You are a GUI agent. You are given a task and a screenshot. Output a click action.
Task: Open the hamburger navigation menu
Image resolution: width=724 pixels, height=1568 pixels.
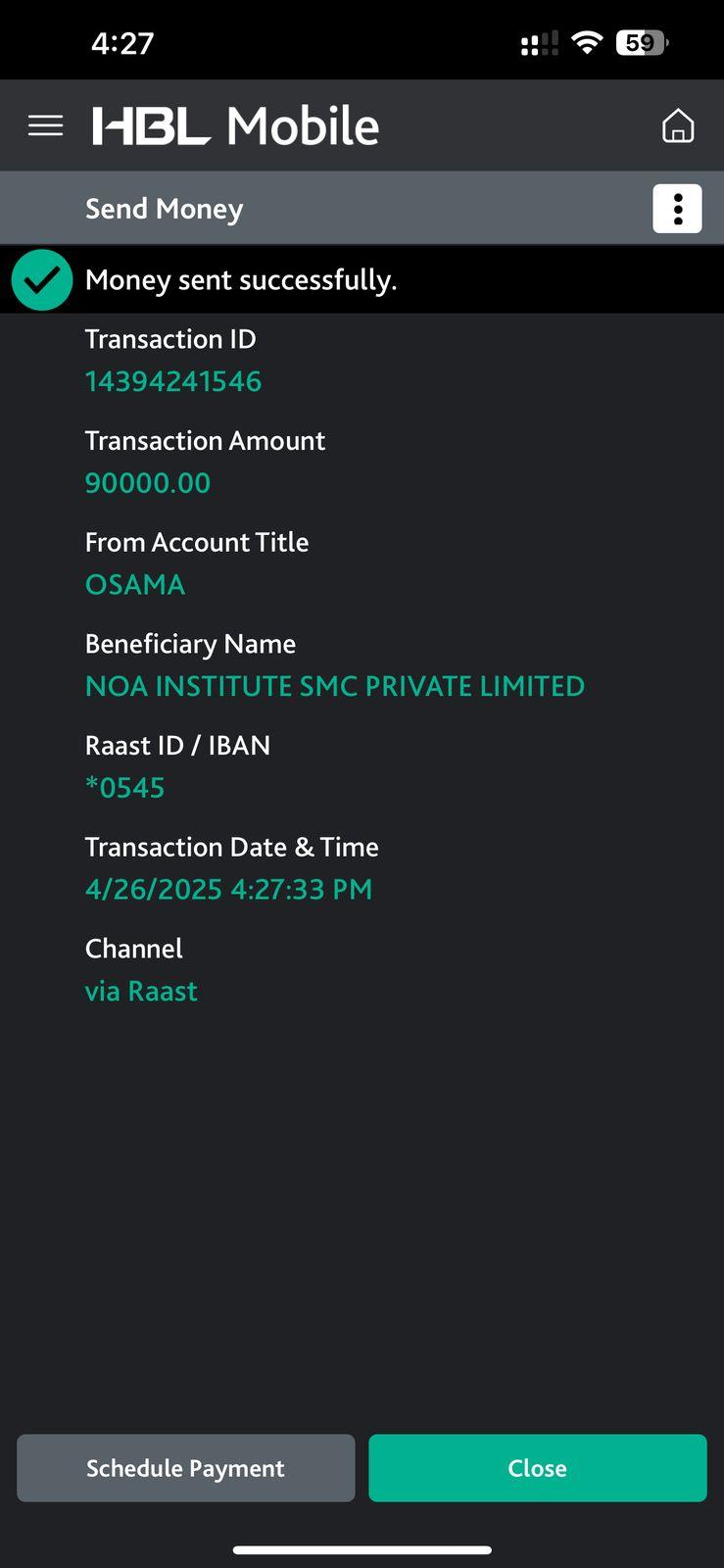point(45,125)
